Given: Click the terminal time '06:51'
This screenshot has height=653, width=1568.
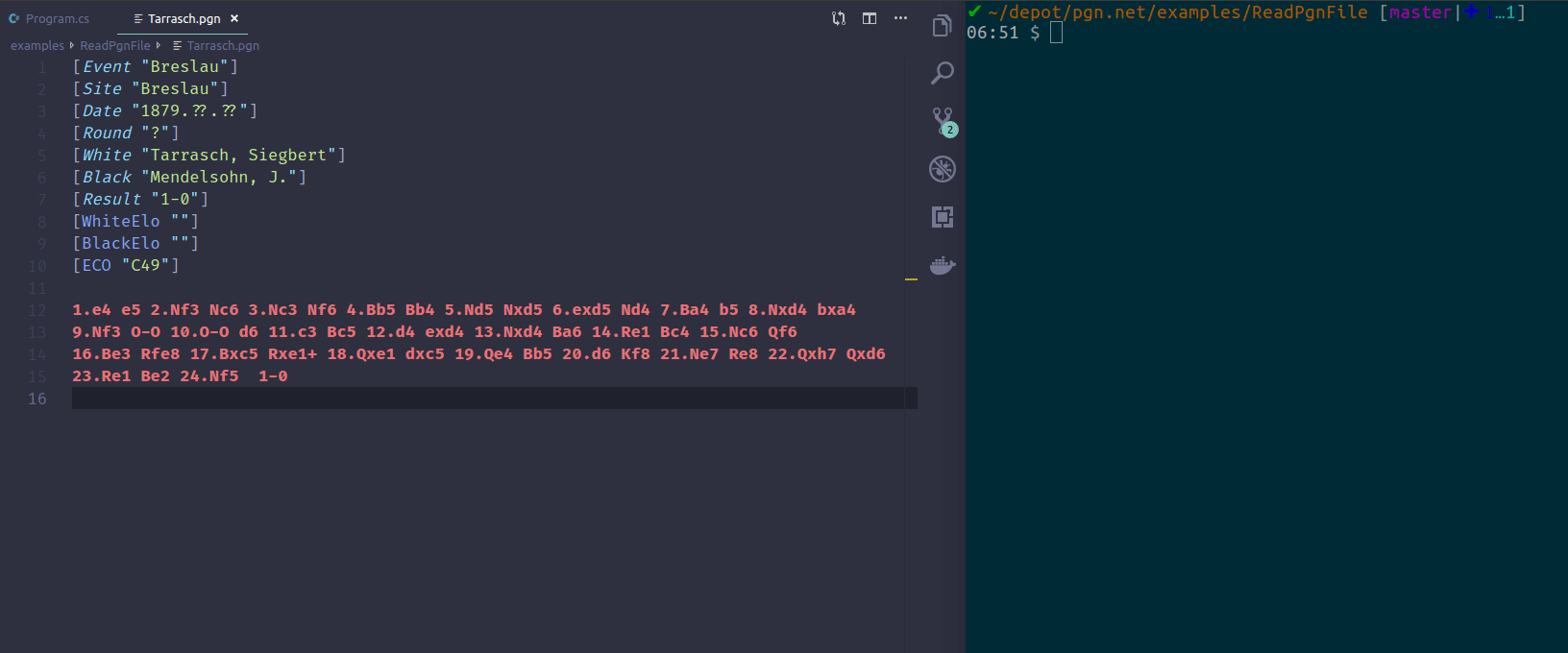Looking at the screenshot, I should click(992, 33).
